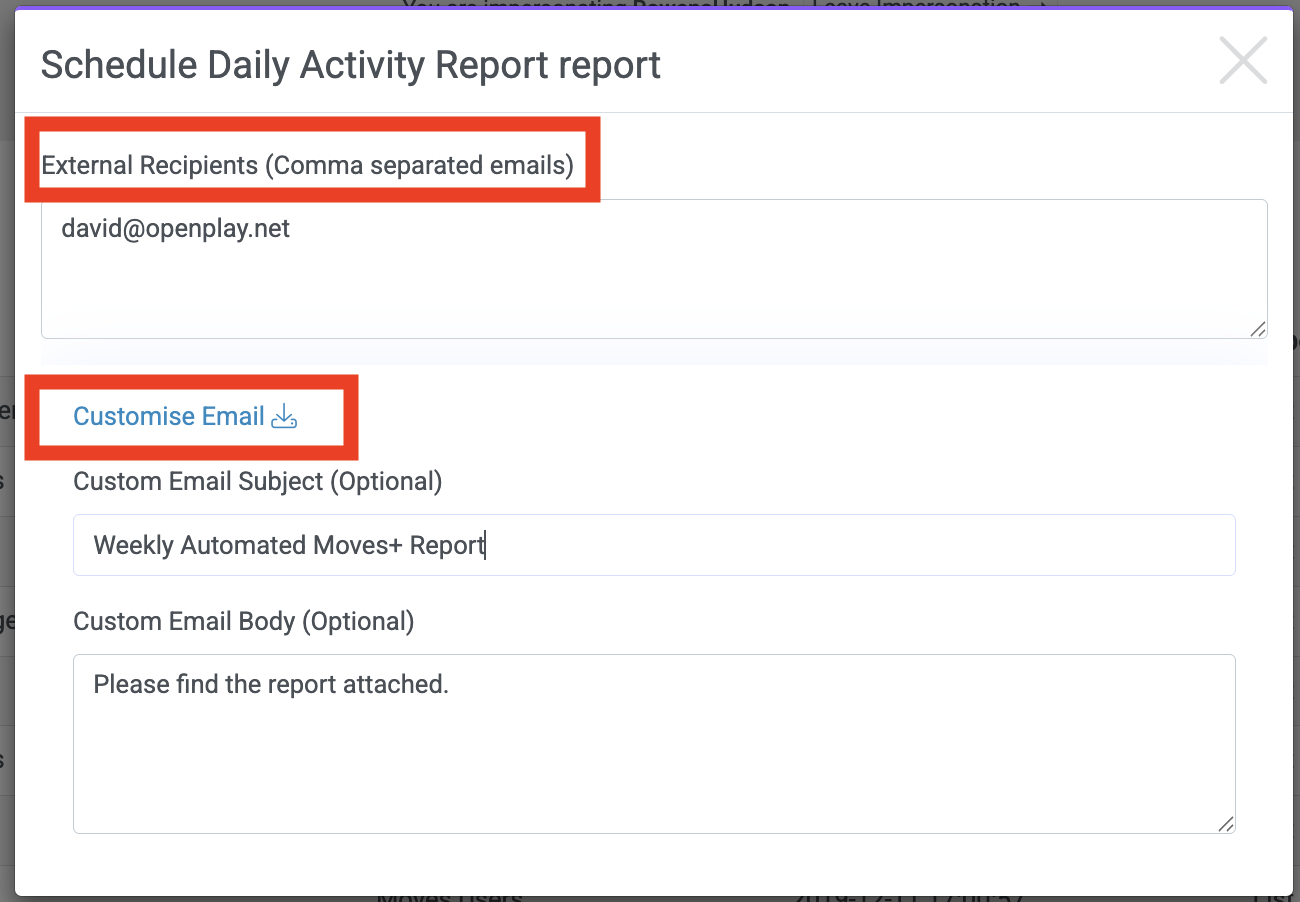Click the External Recipients textarea resize handle

point(1258,329)
